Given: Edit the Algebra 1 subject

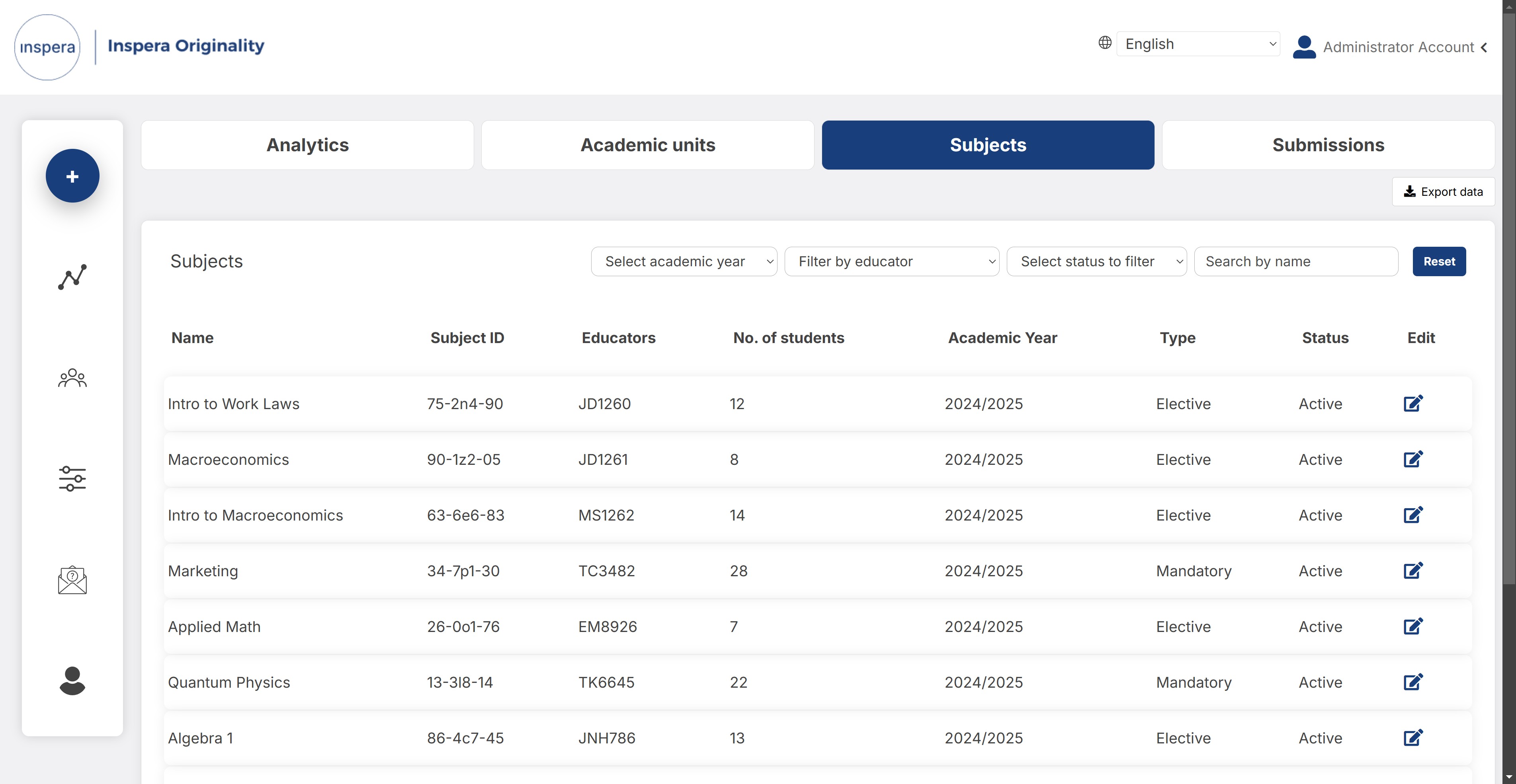Looking at the screenshot, I should pyautogui.click(x=1413, y=737).
